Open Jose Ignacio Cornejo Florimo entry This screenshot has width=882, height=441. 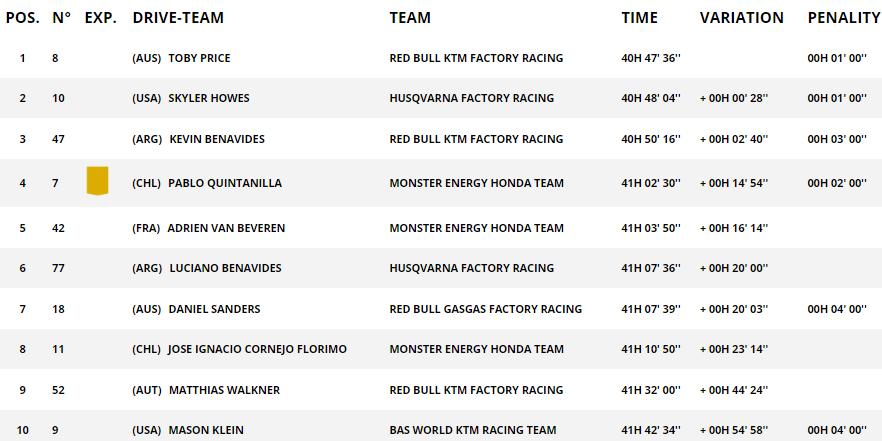click(257, 349)
